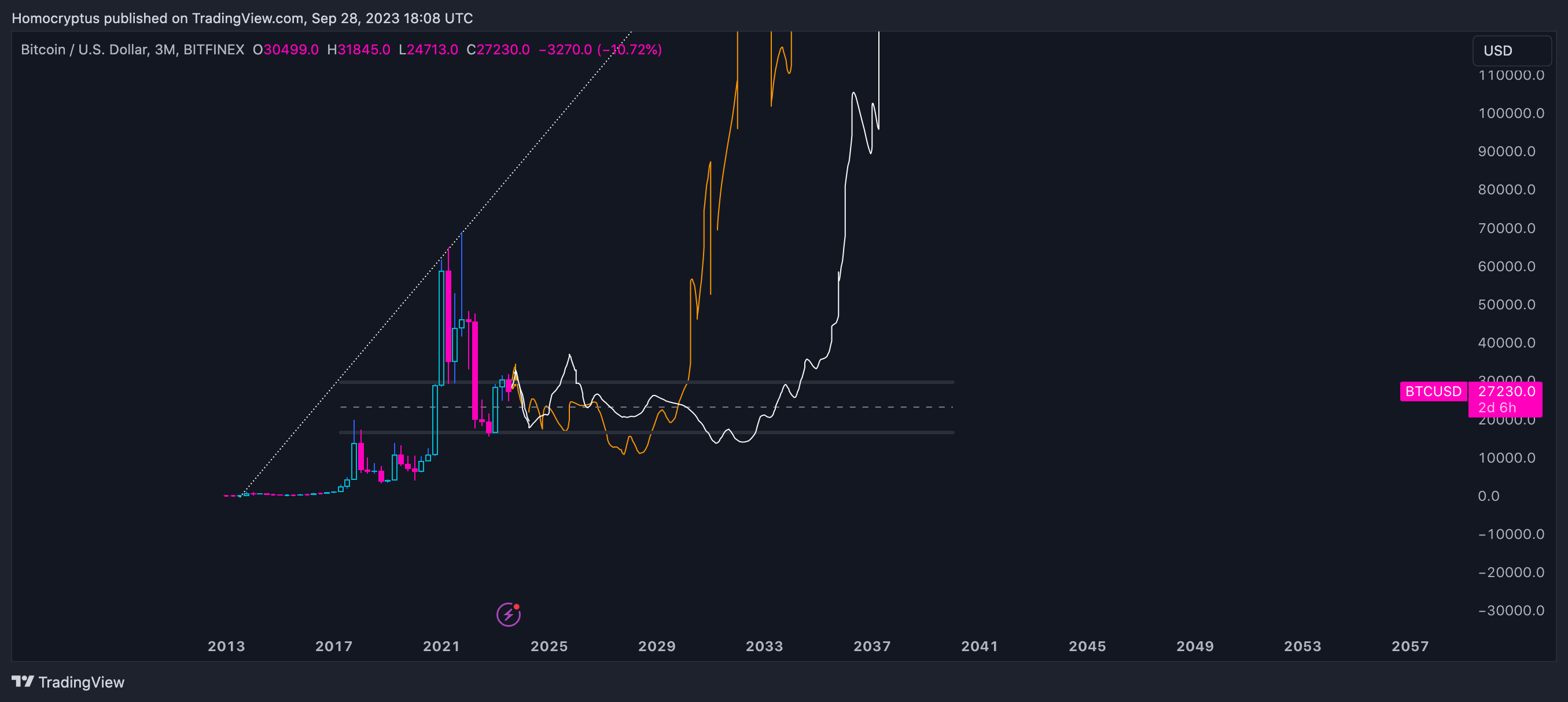The width and height of the screenshot is (1568, 702).
Task: Click the −20000.0 price axis label
Action: 1511,572
